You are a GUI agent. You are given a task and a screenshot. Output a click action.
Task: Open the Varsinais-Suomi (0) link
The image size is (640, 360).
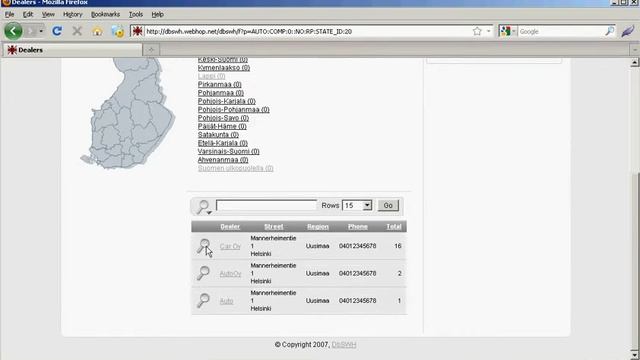tap(229, 151)
